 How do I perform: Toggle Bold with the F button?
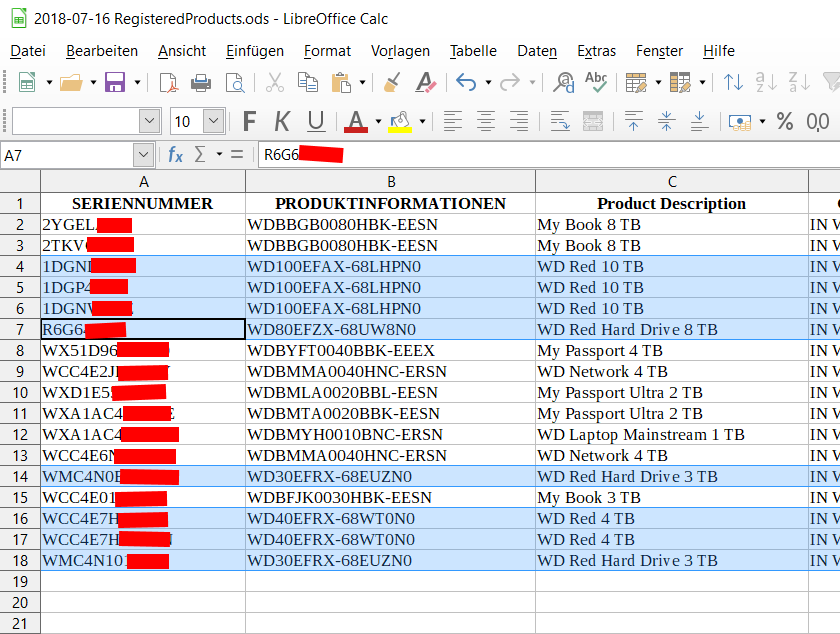tap(249, 122)
